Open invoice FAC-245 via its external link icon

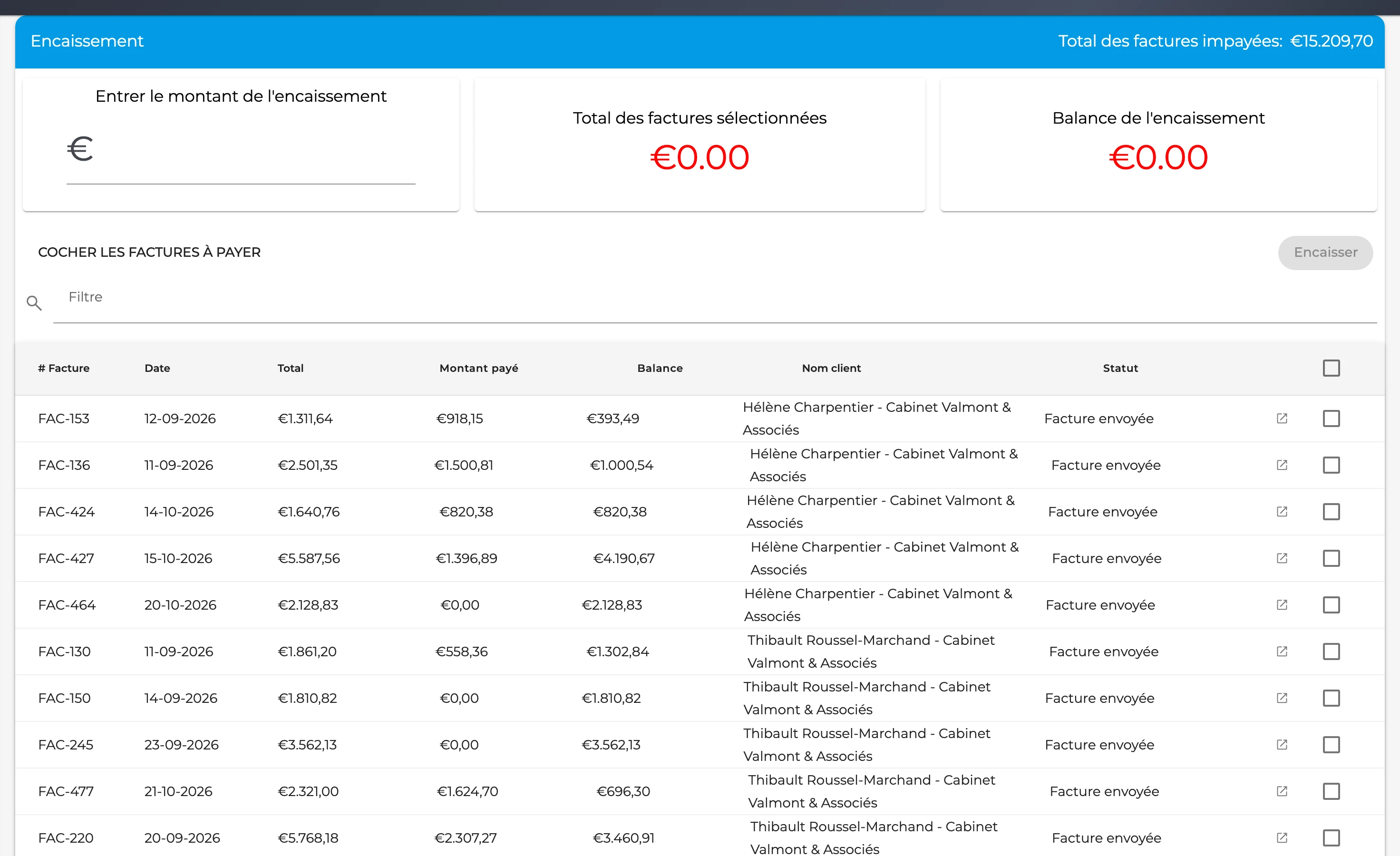coord(1282,745)
